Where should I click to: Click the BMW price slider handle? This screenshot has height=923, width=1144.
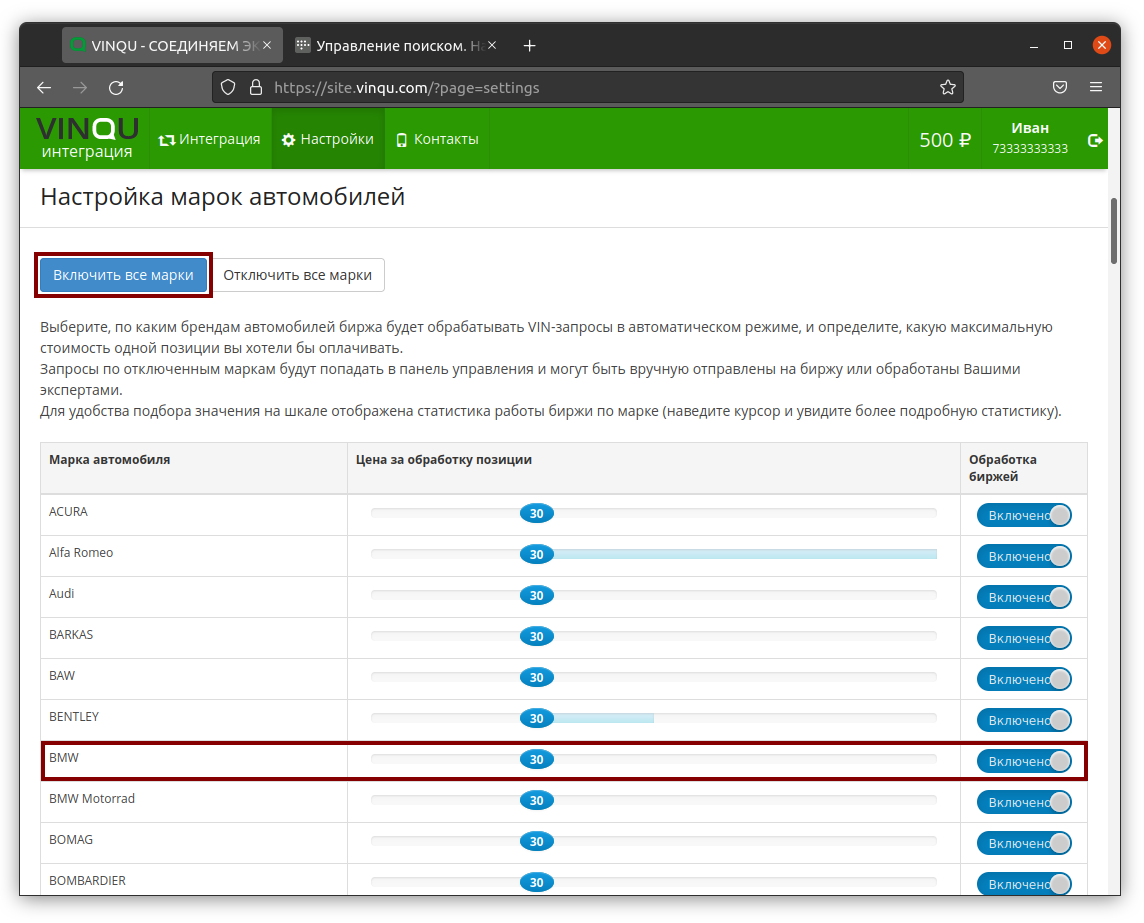(x=537, y=760)
